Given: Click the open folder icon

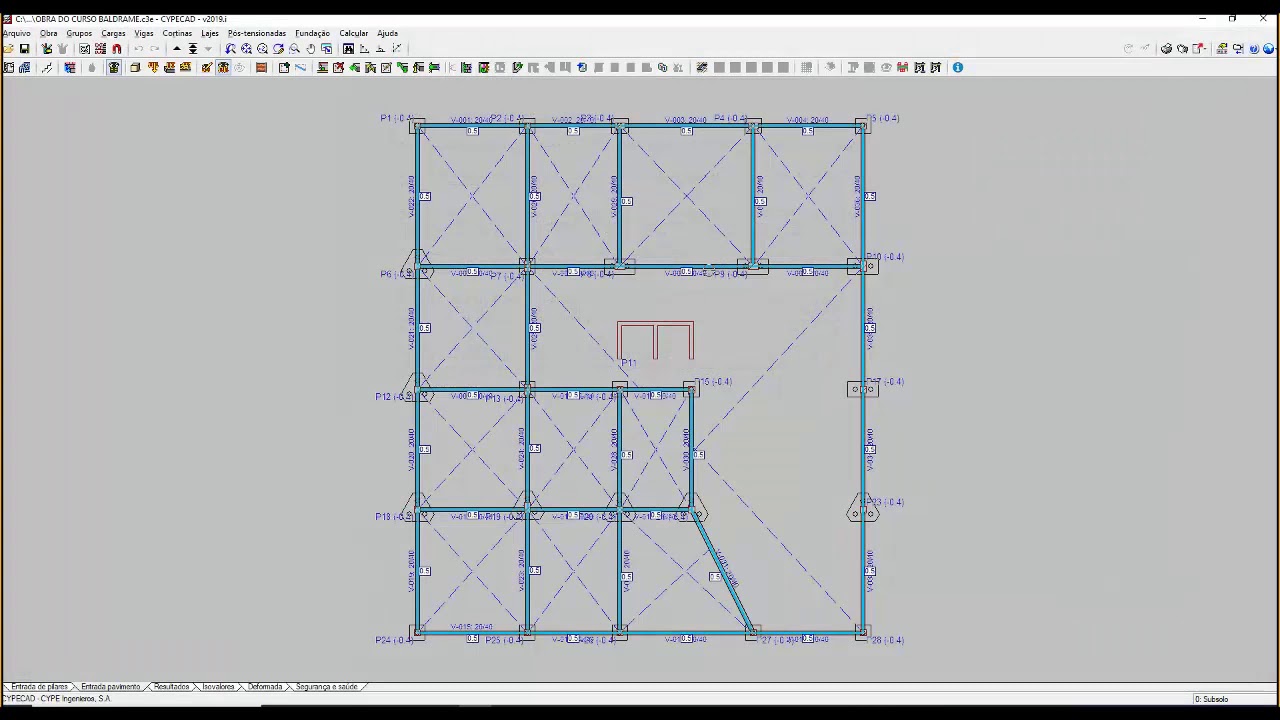Looking at the screenshot, I should (x=8, y=48).
